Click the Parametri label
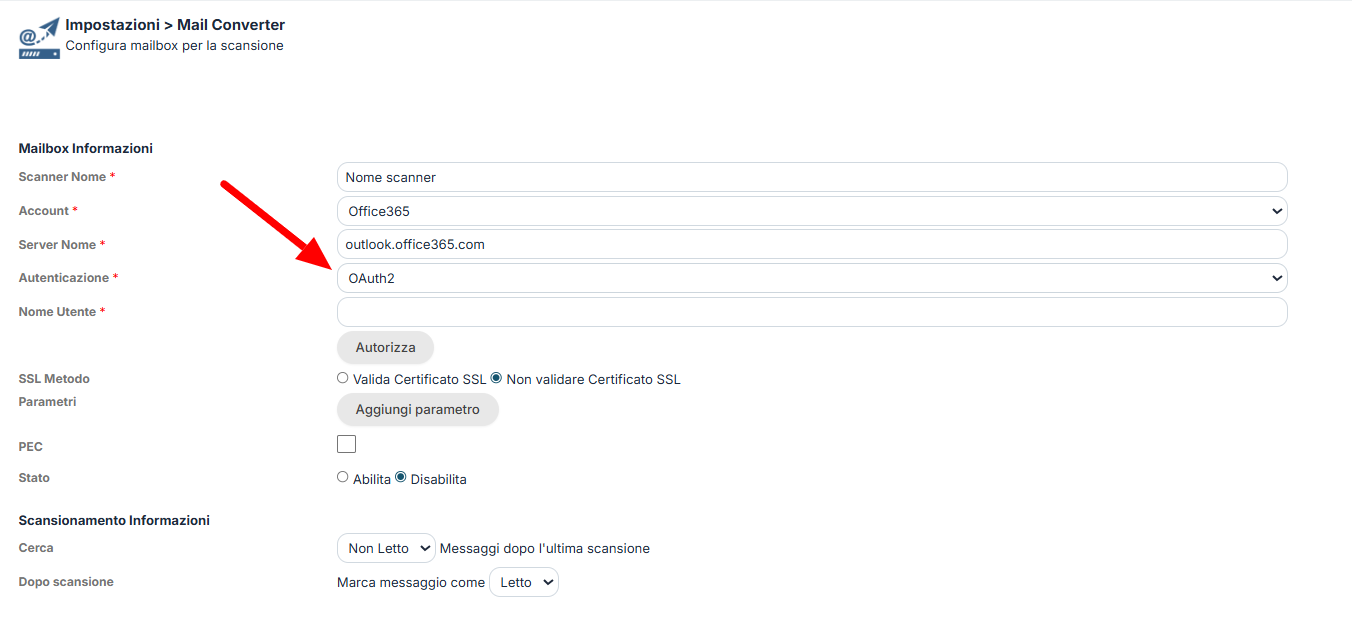Screen dimensions: 1352x630 [47, 402]
